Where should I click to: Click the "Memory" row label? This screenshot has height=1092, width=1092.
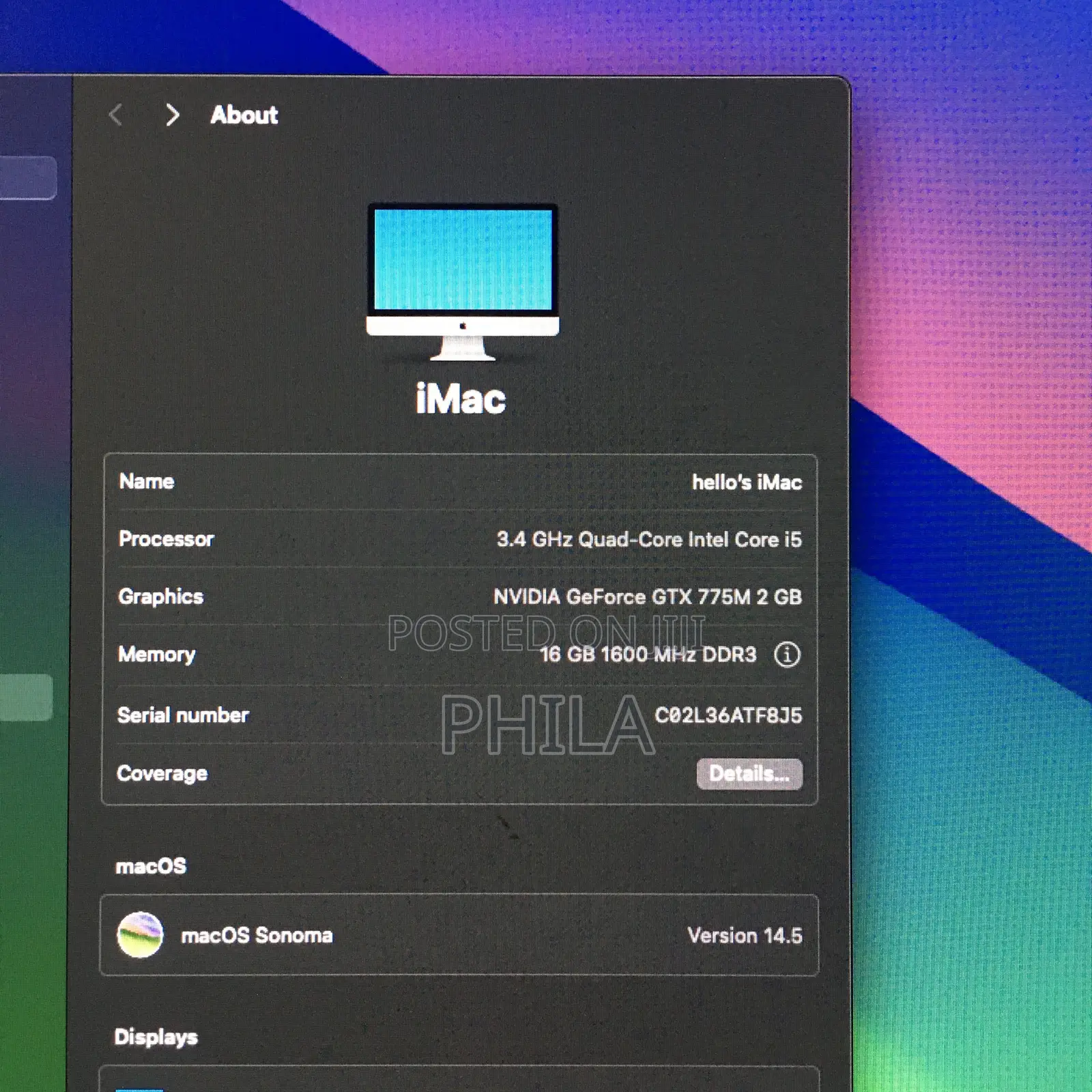(156, 655)
